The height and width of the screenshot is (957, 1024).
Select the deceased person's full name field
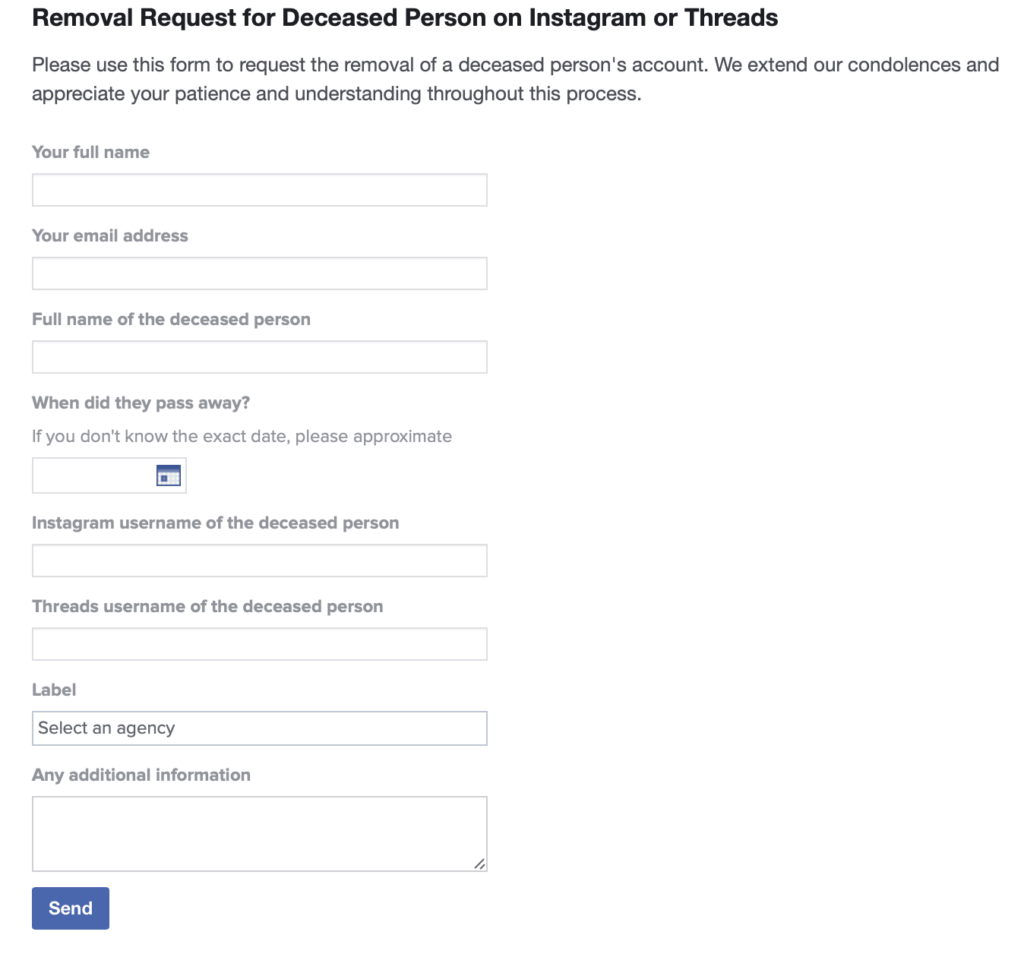259,357
